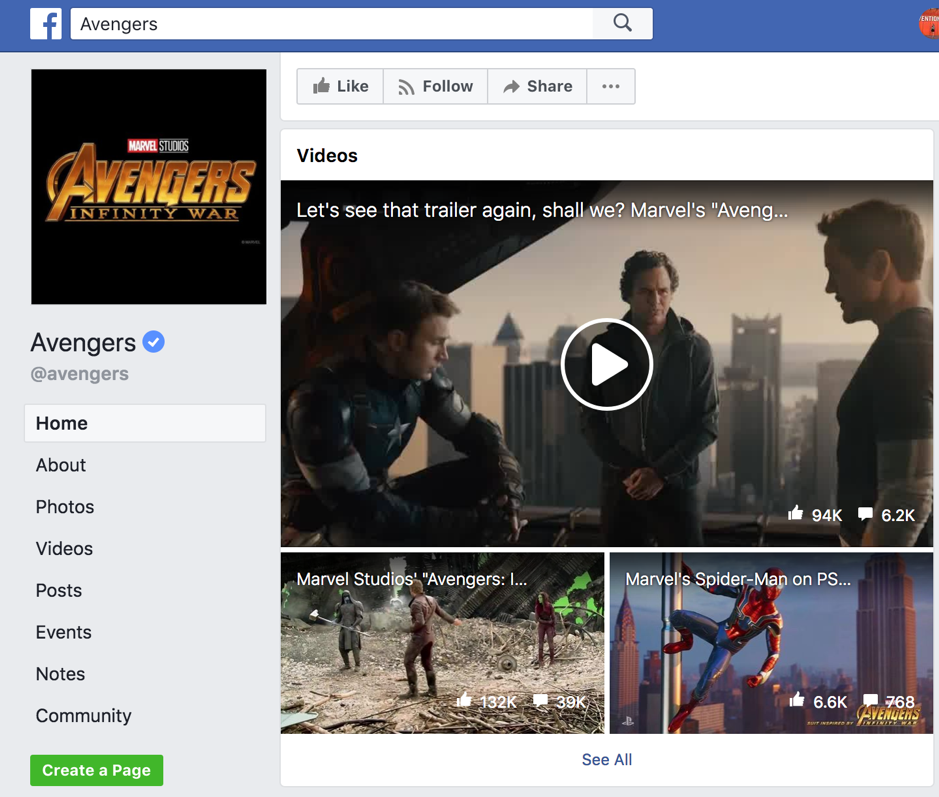Image resolution: width=939 pixels, height=797 pixels.
Task: Click the thumbs-up icon showing 132K
Action: (x=464, y=701)
